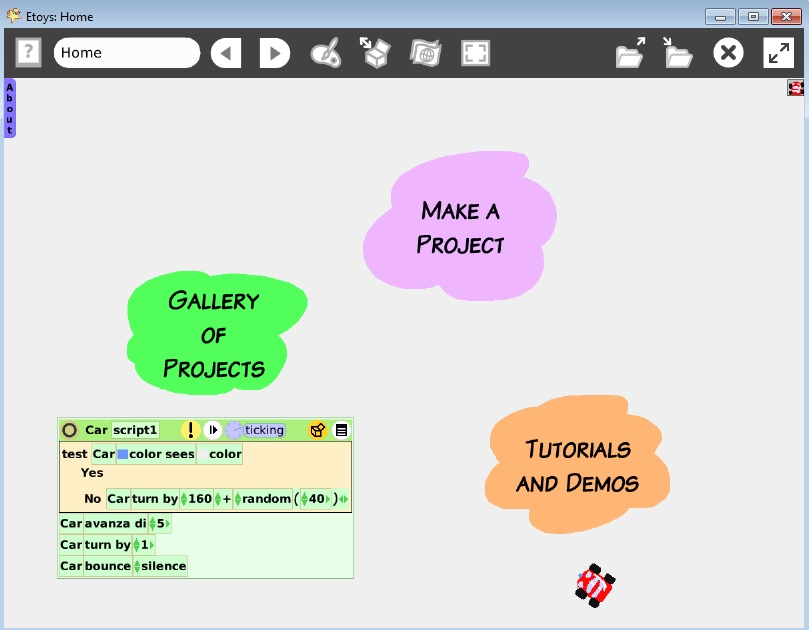The height and width of the screenshot is (630, 809).
Task: Open the Tutorials and Demos blob
Action: [x=577, y=464]
